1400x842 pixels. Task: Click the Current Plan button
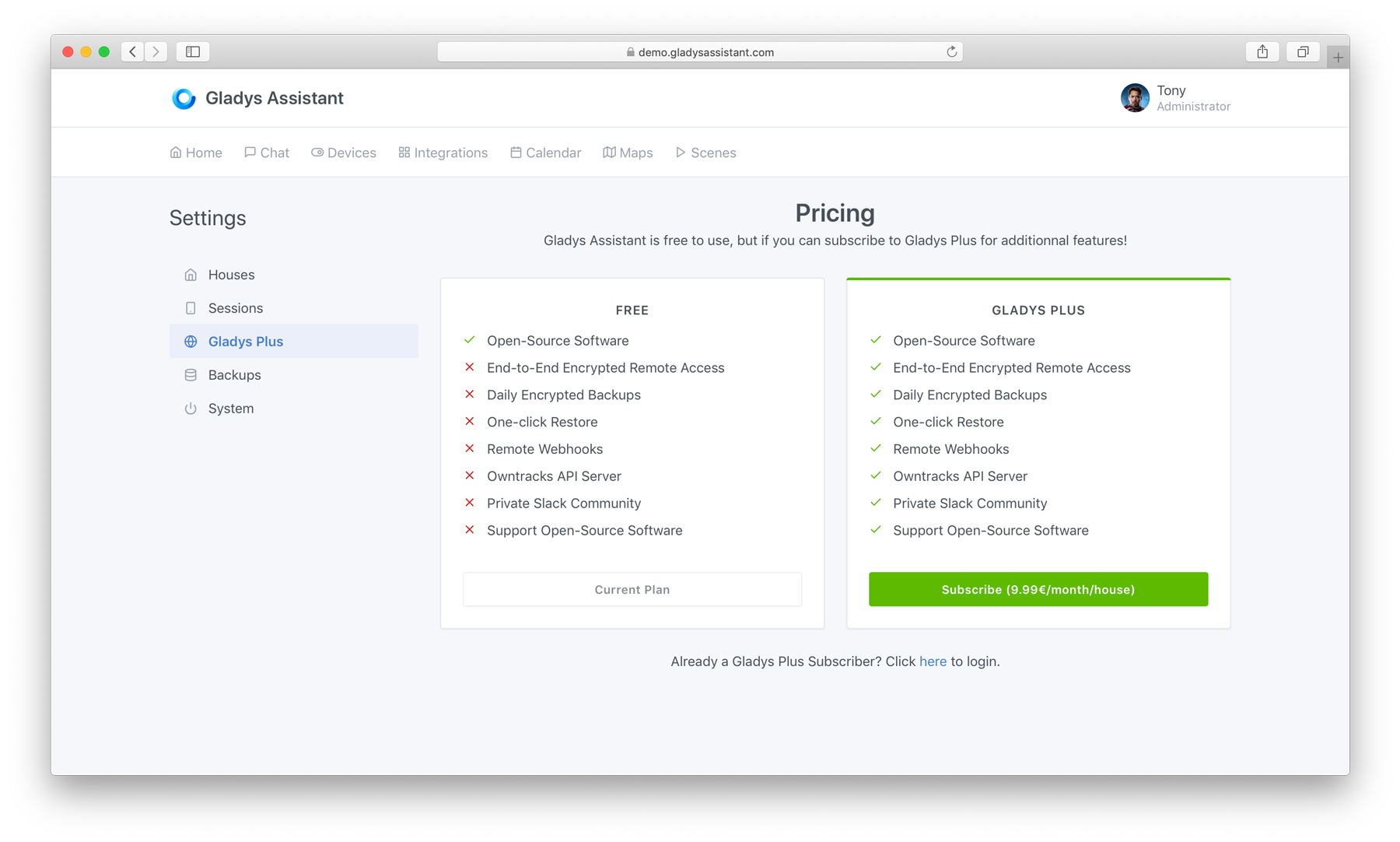point(632,590)
